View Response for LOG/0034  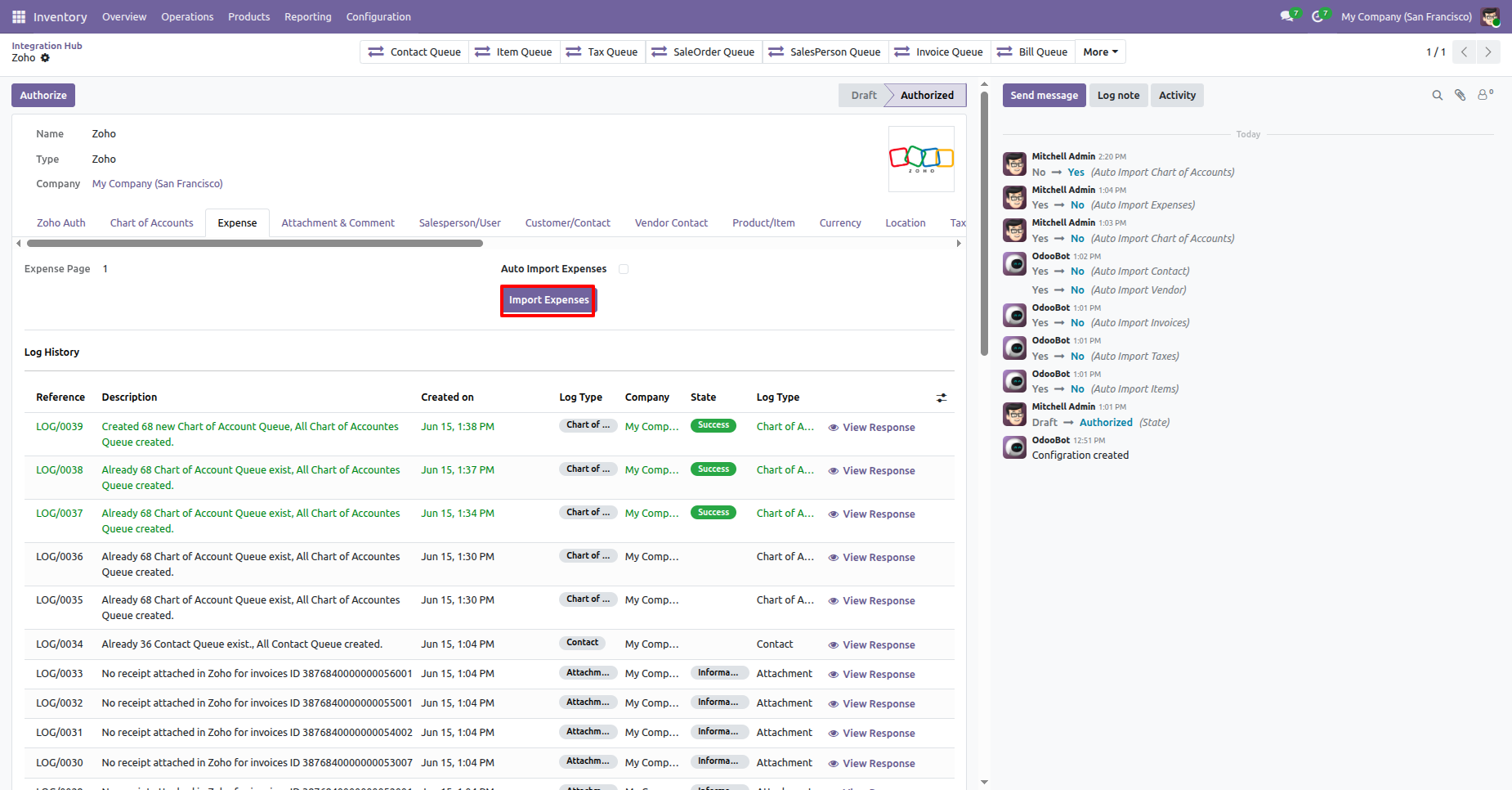[871, 645]
